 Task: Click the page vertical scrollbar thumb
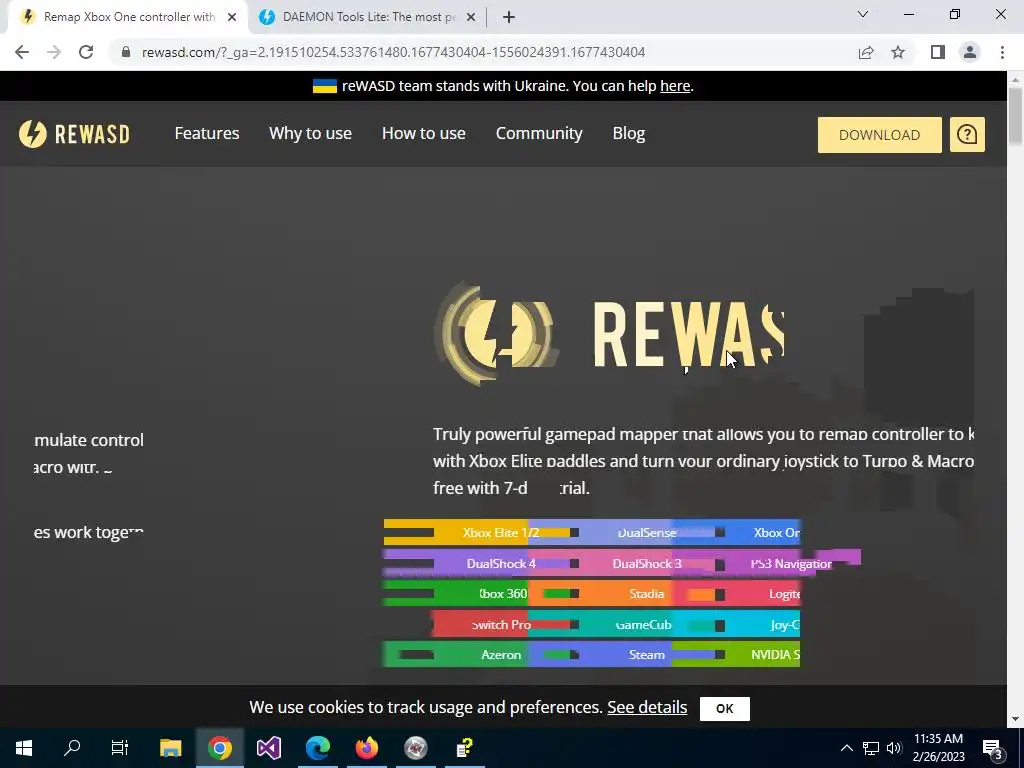[1015, 116]
